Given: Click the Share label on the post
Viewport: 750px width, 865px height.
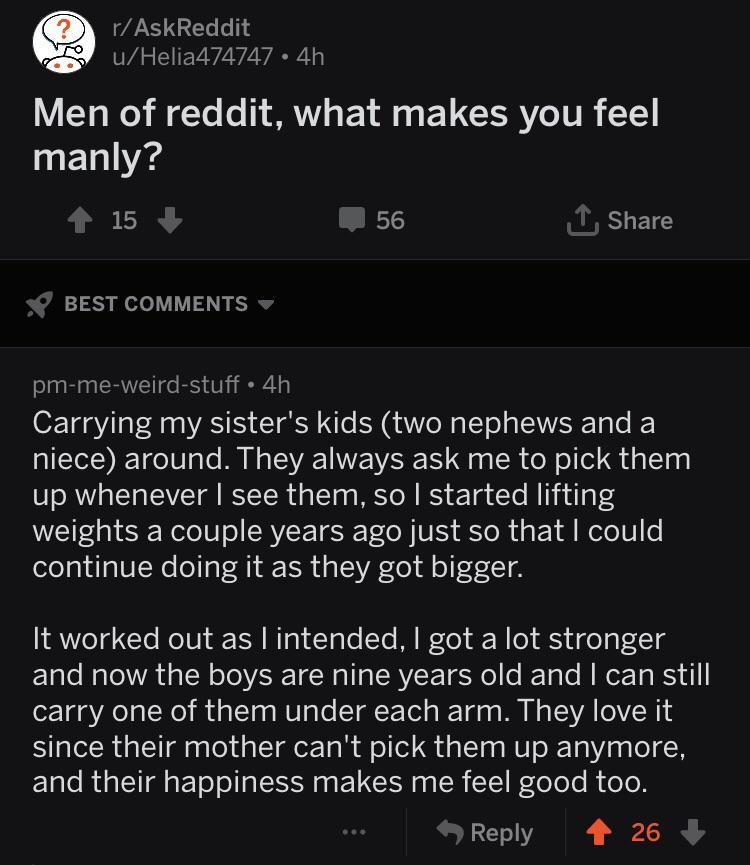Looking at the screenshot, I should [x=640, y=220].
